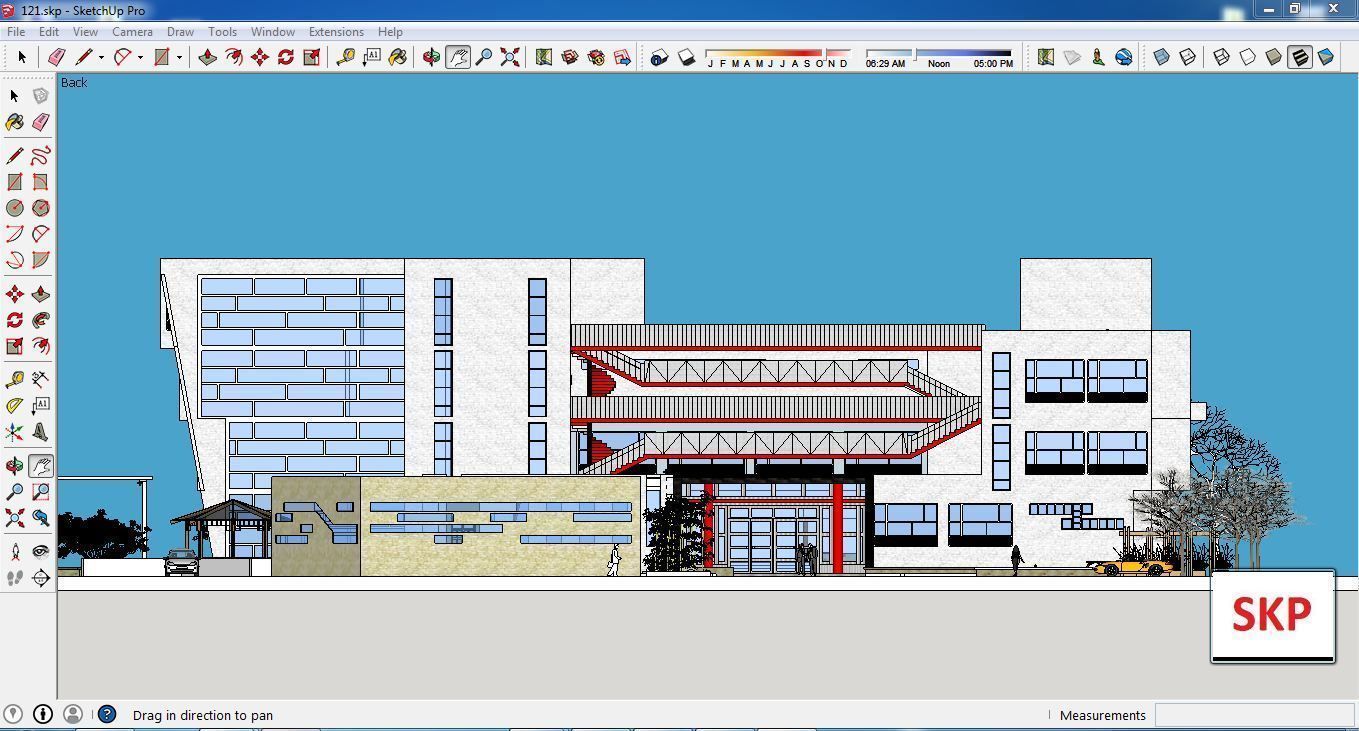Expand the Rectangle shapes dropdown arrow
The height and width of the screenshot is (731, 1359).
pos(179,57)
